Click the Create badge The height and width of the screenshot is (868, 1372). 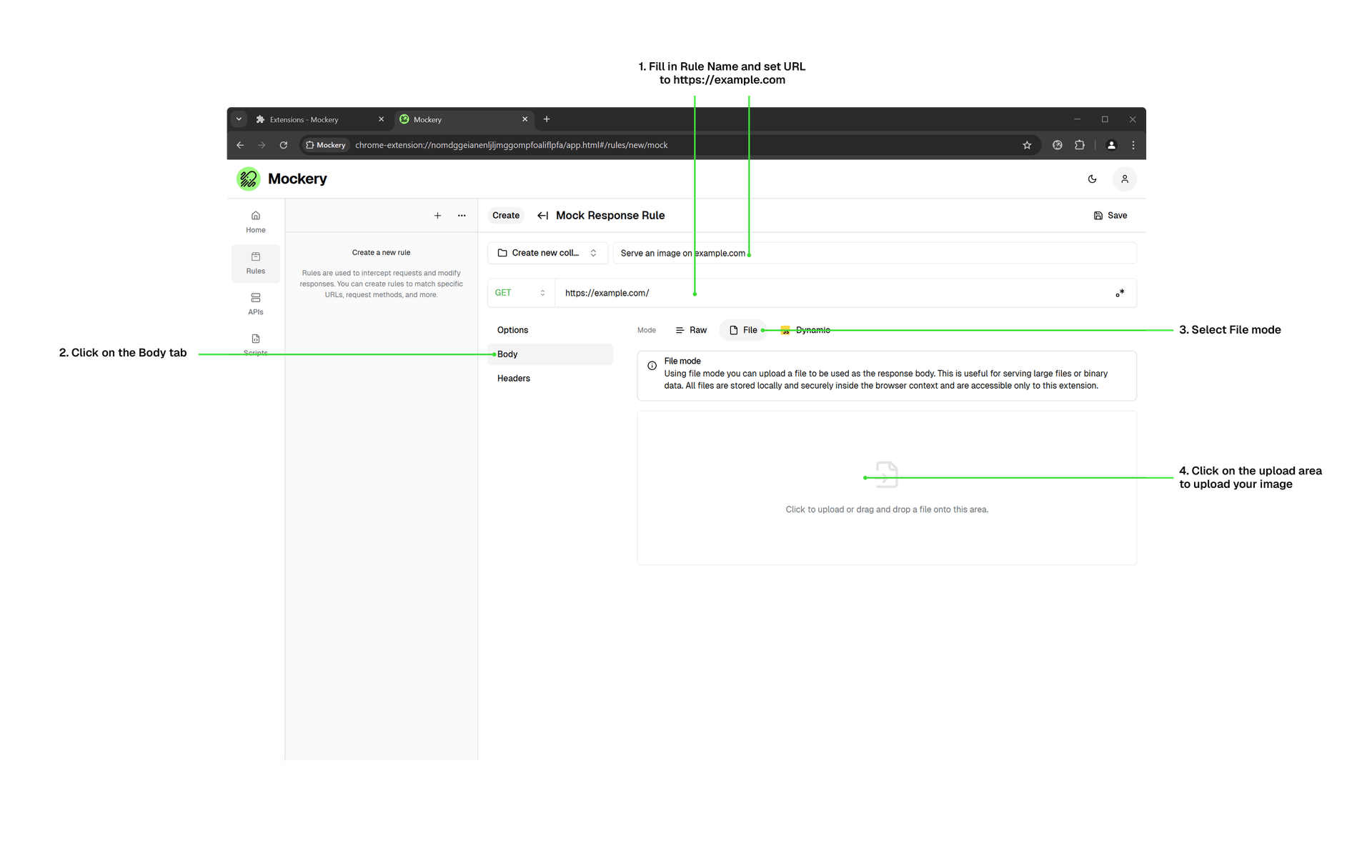coord(506,216)
